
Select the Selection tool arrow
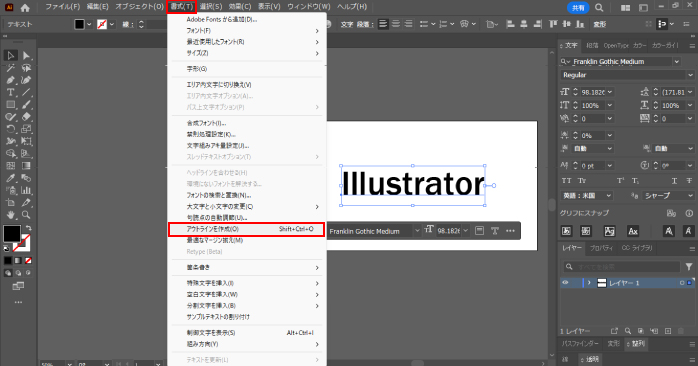pyautogui.click(x=11, y=56)
